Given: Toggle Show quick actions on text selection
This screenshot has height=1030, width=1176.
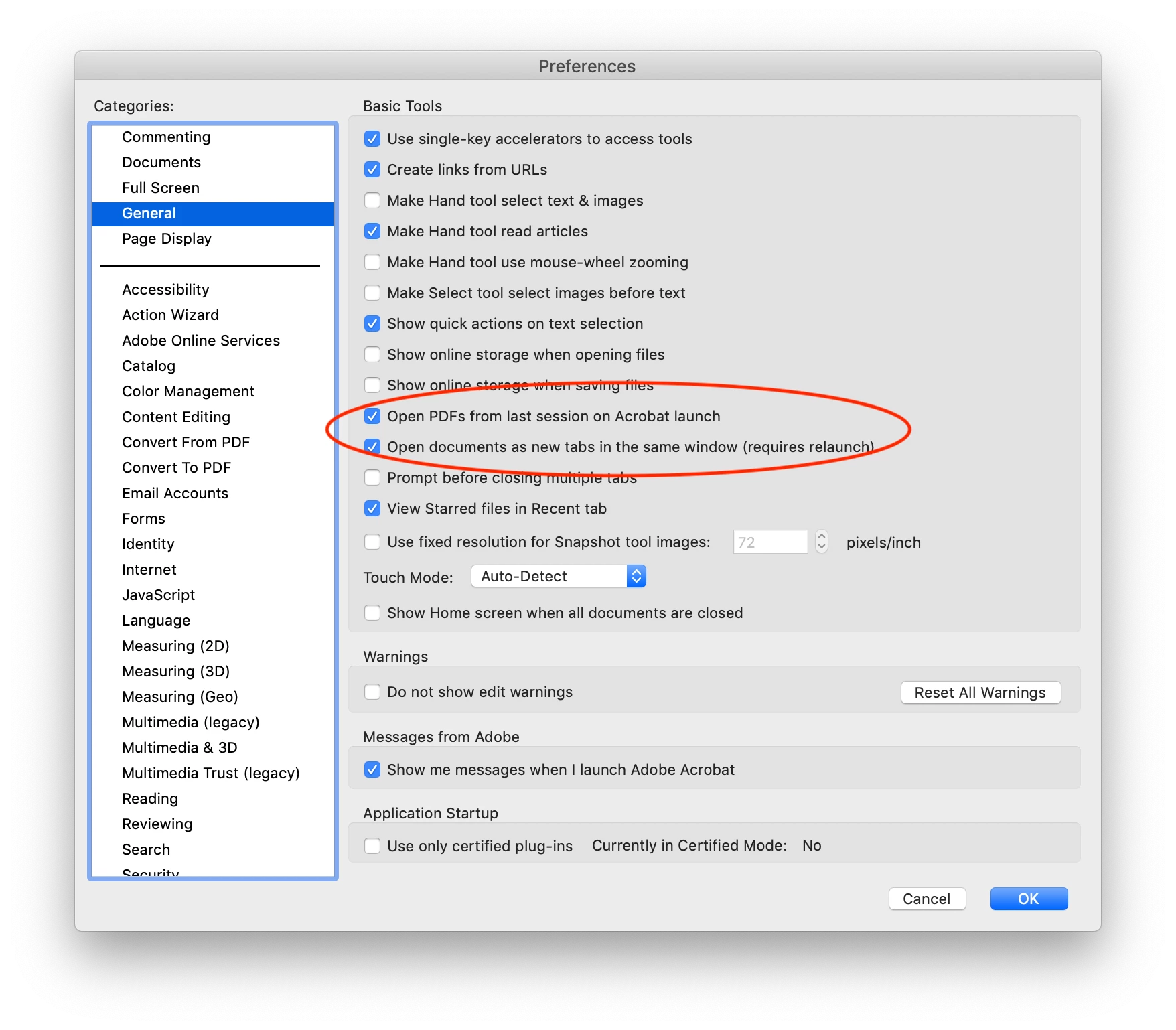Looking at the screenshot, I should 372,323.
